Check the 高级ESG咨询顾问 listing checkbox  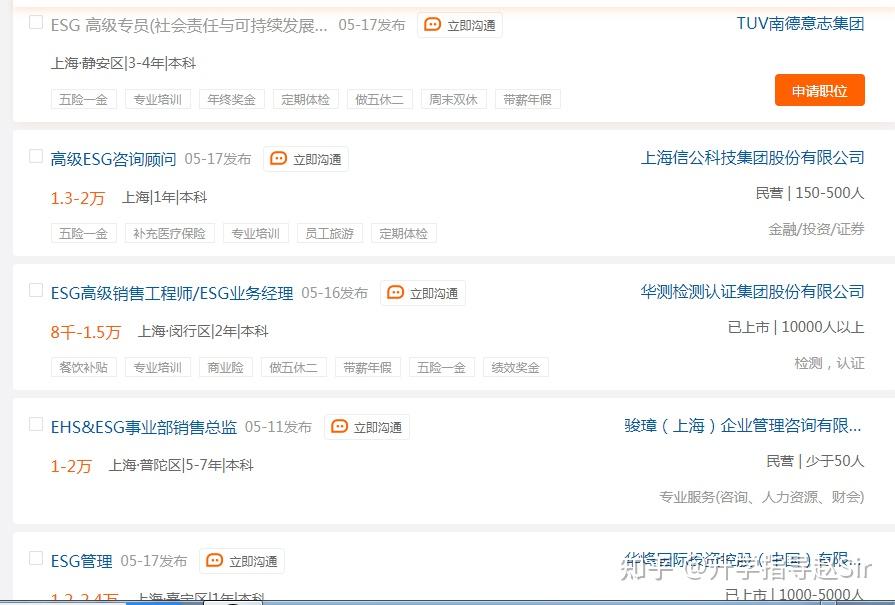34,157
